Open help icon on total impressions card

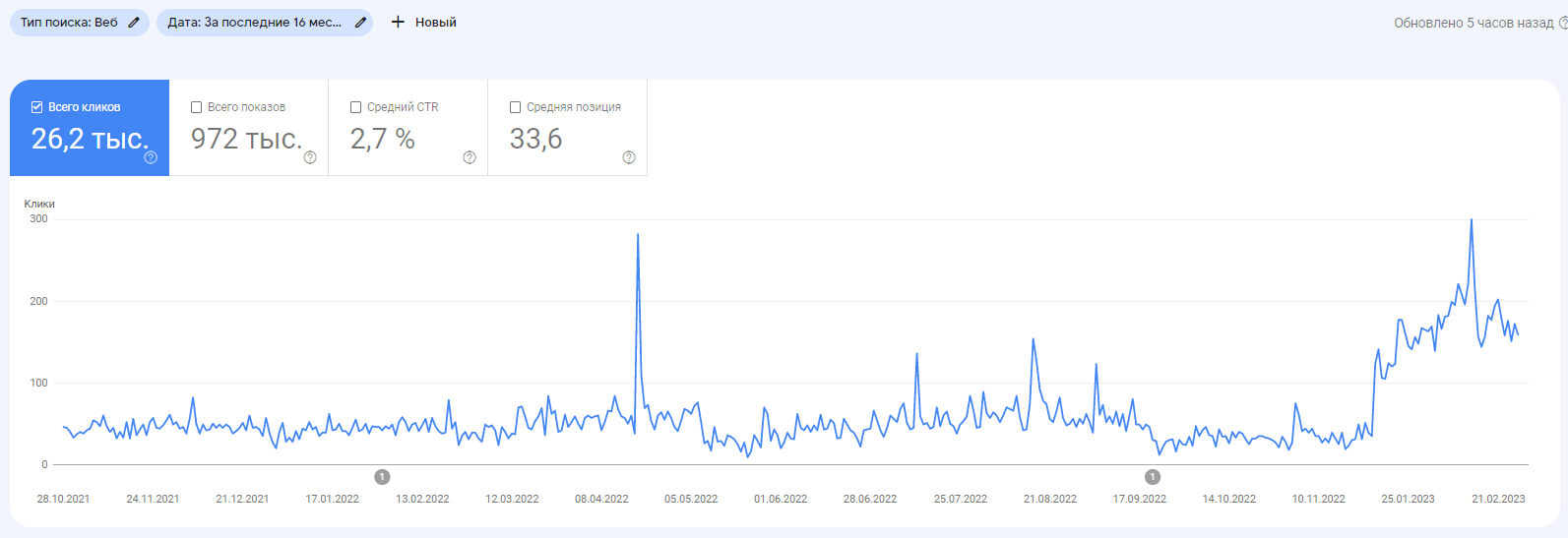[310, 157]
